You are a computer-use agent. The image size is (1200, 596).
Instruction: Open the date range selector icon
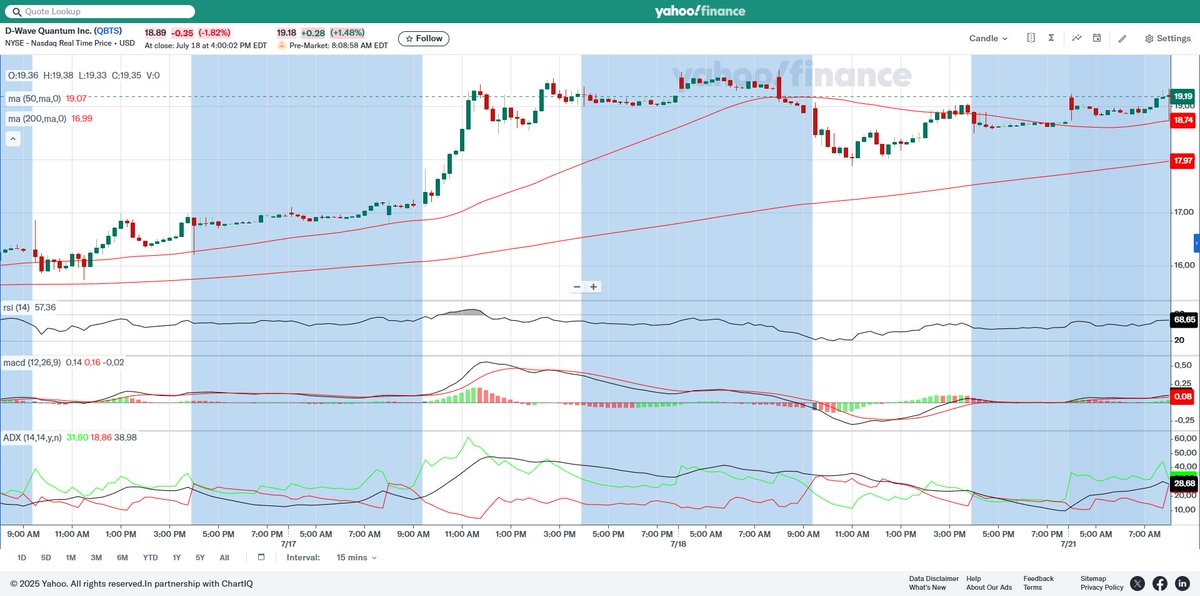(x=1030, y=38)
